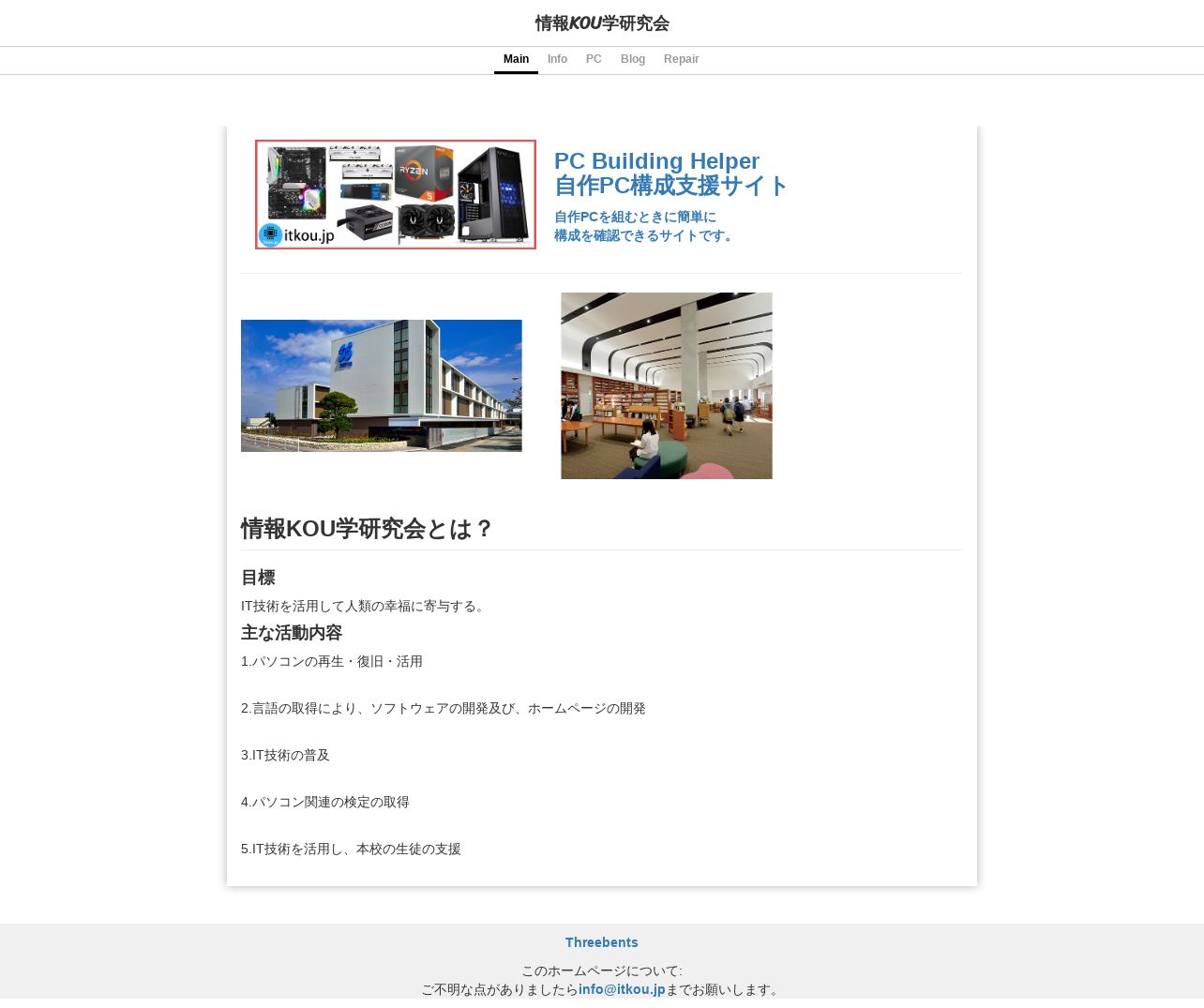Screen dimensions: 1204x1008
Task: Click the 目標 section heading
Action: (x=258, y=578)
